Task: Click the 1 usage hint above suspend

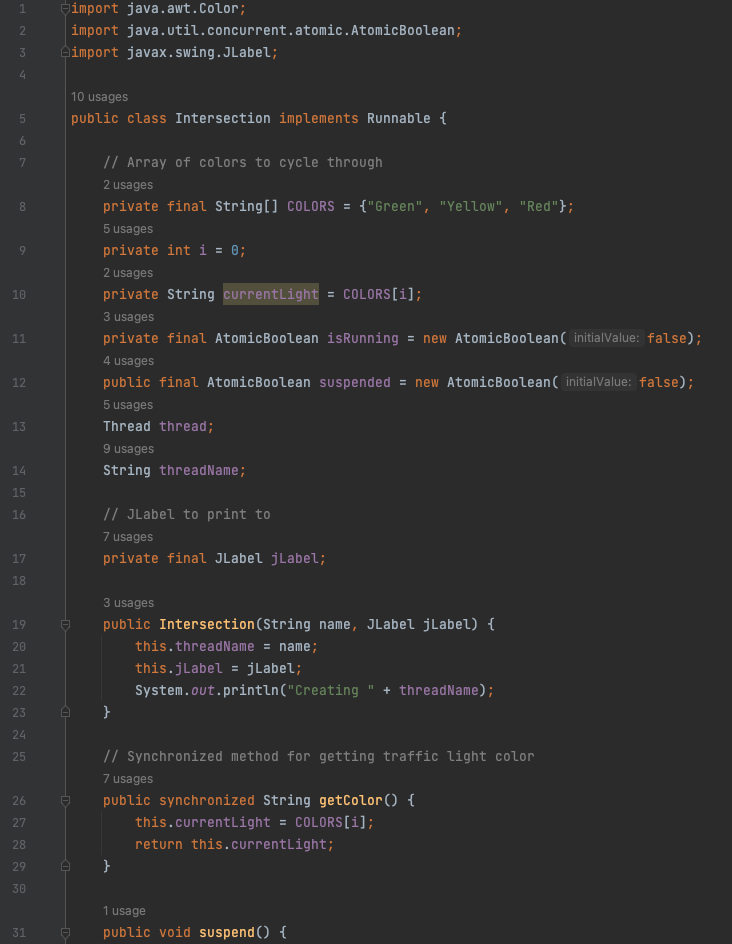Action: pyautogui.click(x=124, y=911)
